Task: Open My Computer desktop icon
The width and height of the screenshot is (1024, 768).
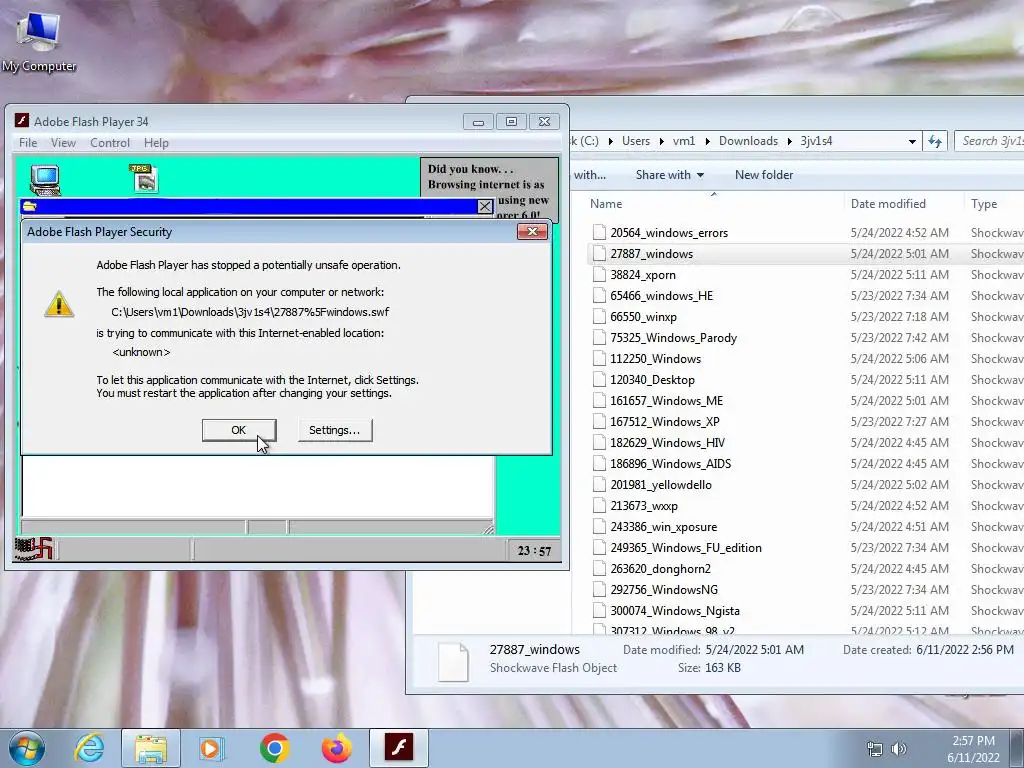Action: (39, 42)
